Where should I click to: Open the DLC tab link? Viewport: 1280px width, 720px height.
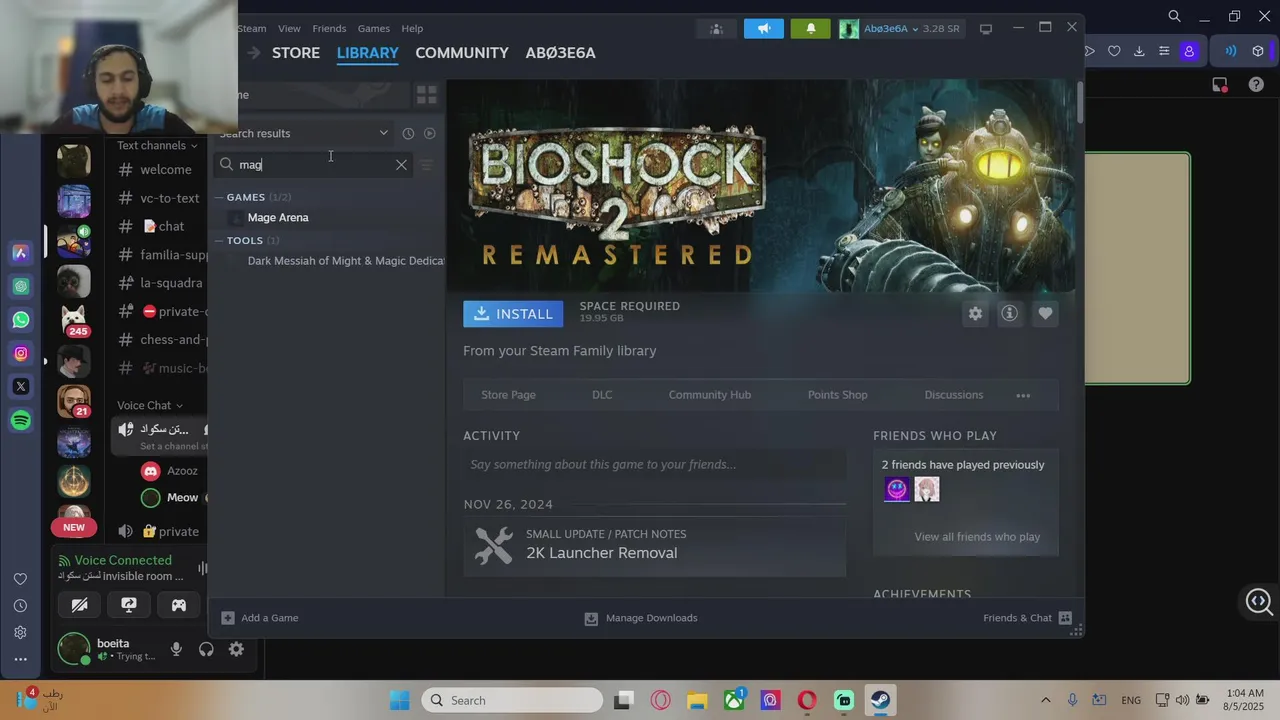602,395
